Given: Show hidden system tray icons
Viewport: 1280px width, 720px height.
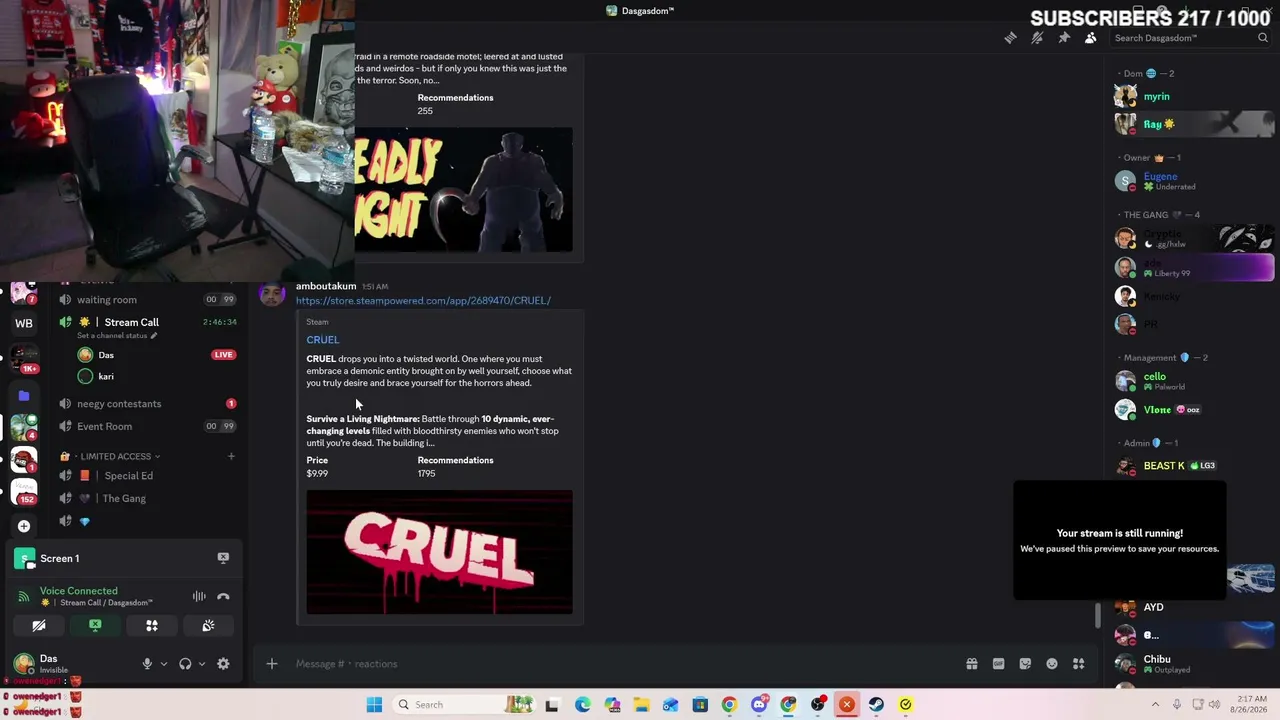Looking at the screenshot, I should [1155, 705].
